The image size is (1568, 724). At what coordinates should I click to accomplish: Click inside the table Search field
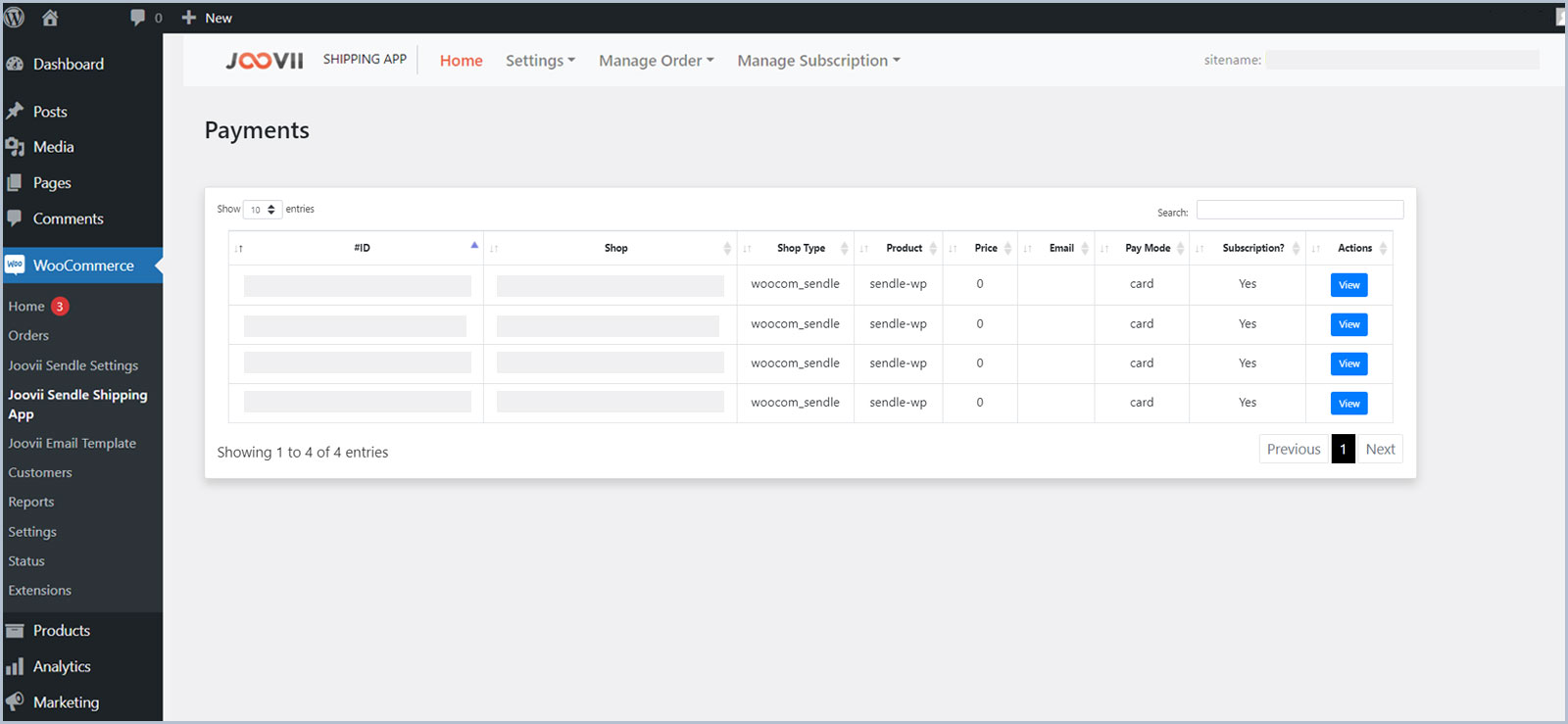click(1299, 211)
